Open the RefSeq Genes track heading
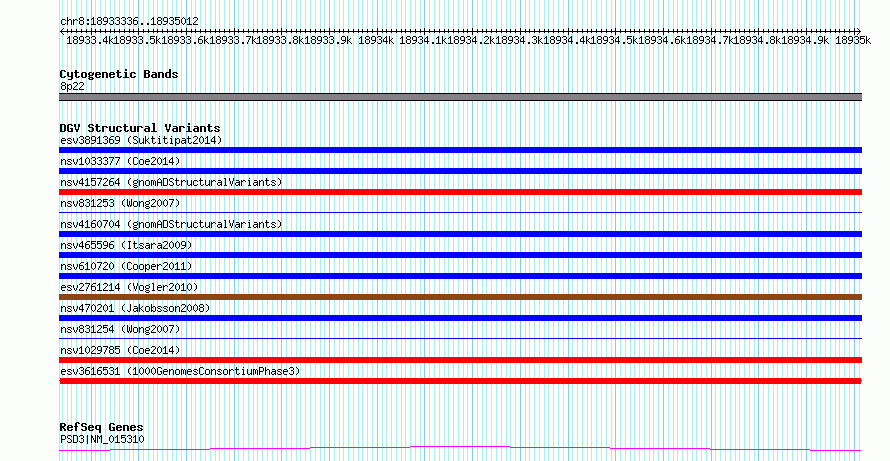The height and width of the screenshot is (461, 890). [x=102, y=428]
